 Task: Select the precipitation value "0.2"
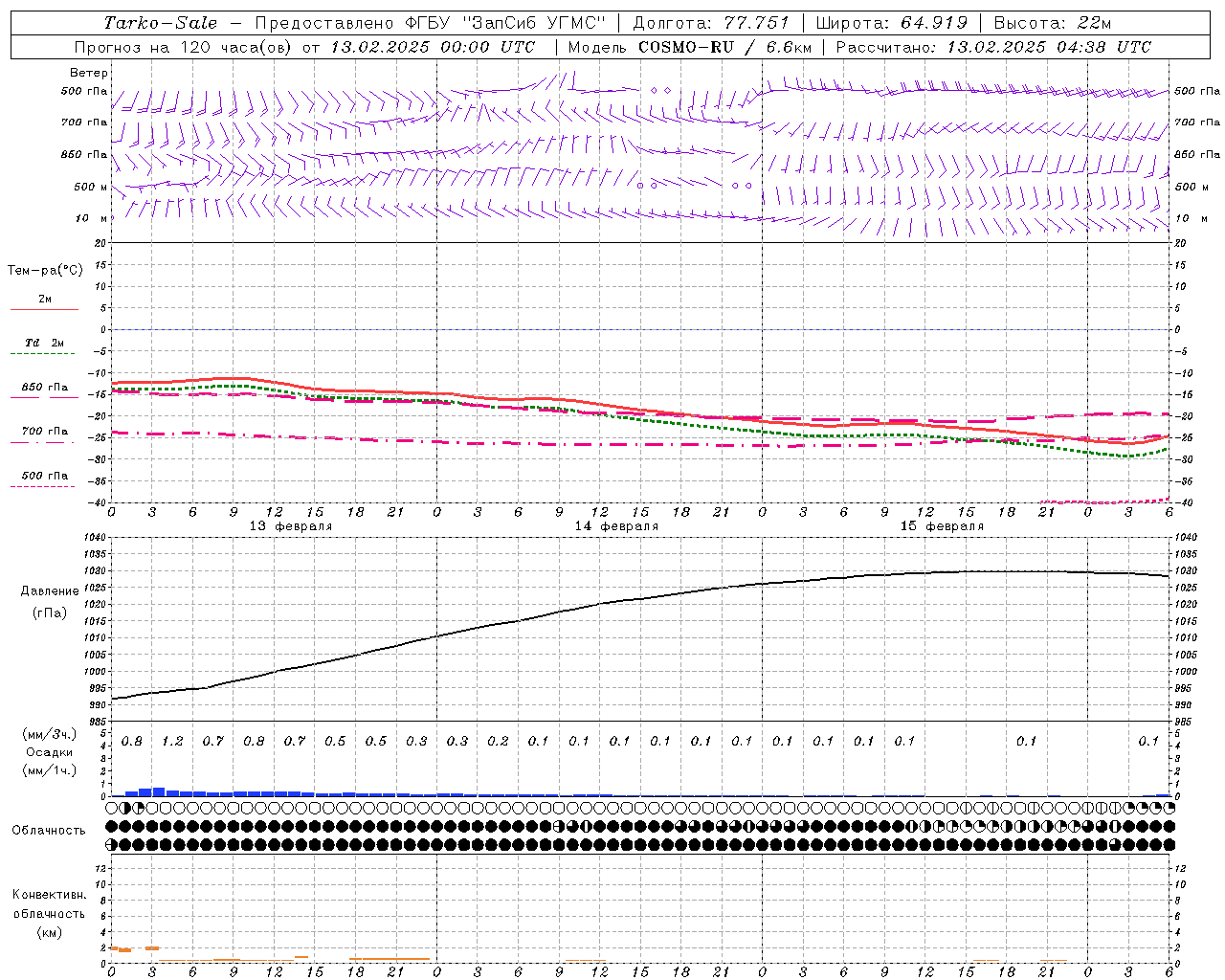tap(498, 742)
